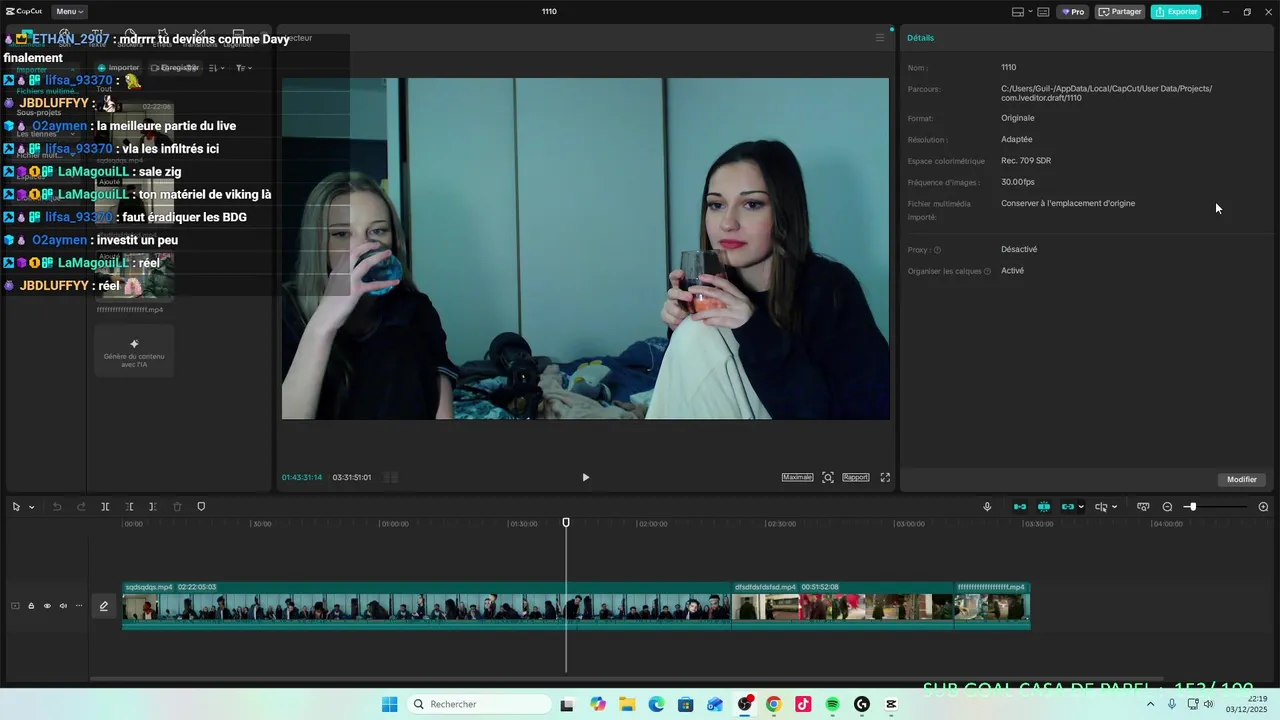1280x720 pixels.
Task: Select the Détails tab
Action: (x=920, y=38)
